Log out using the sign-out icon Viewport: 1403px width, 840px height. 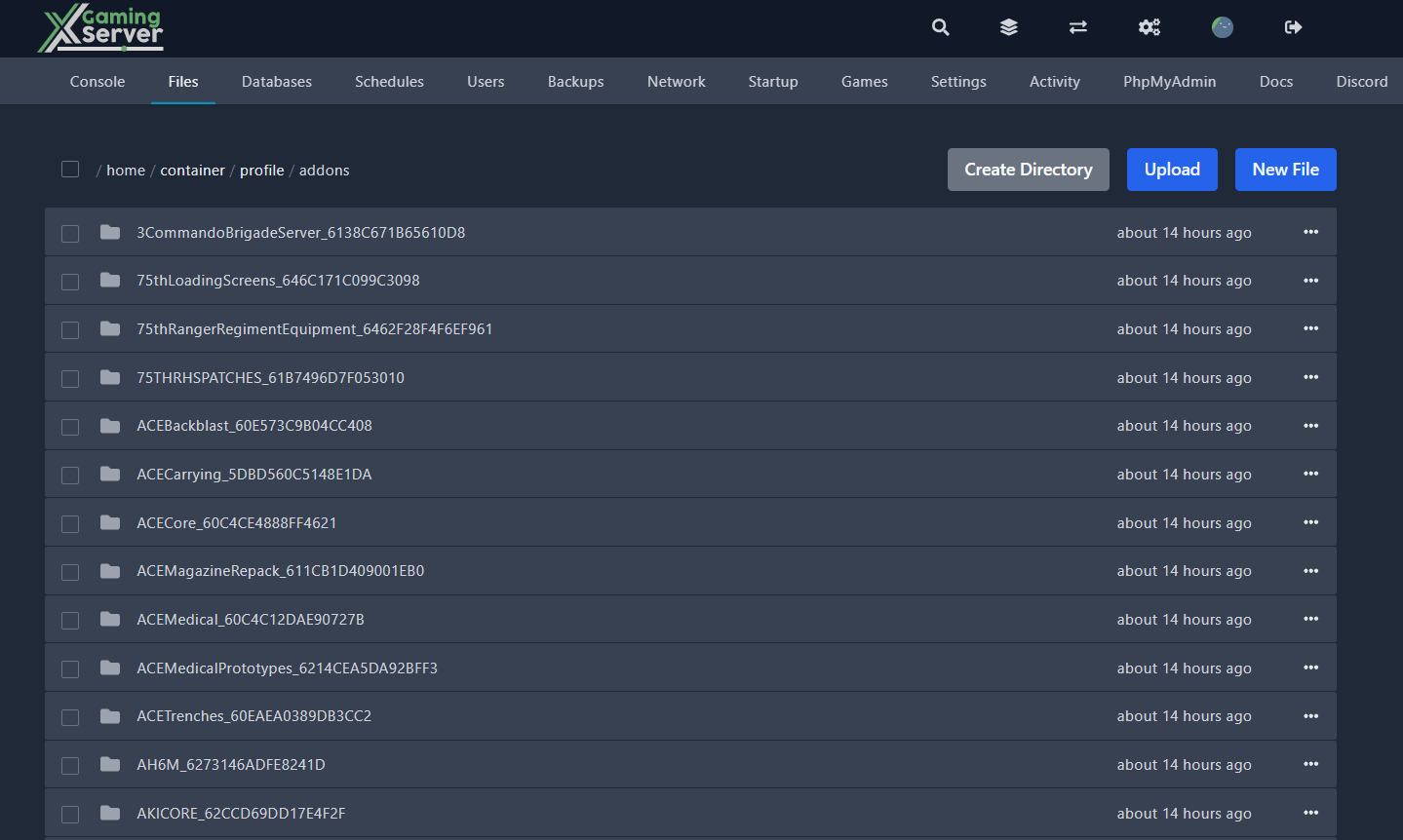pos(1292,27)
